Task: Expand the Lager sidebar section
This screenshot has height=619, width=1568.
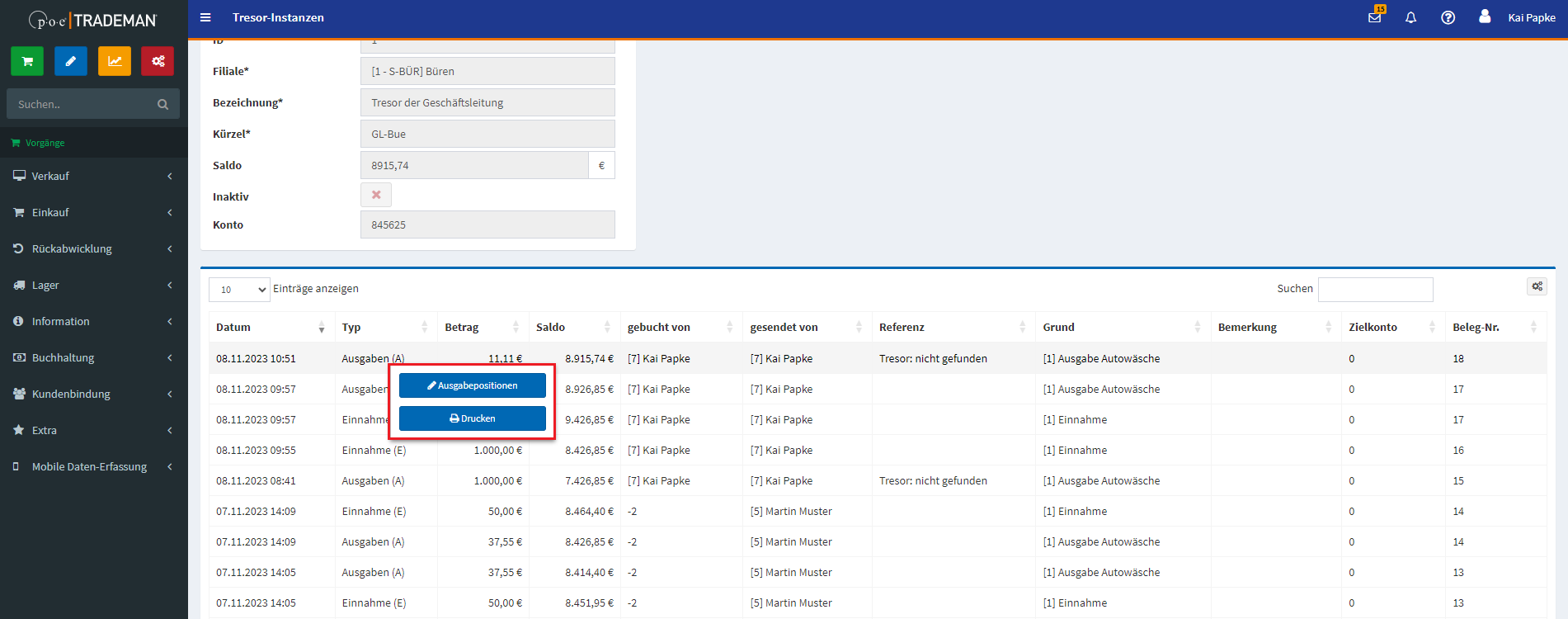Action: tap(94, 285)
